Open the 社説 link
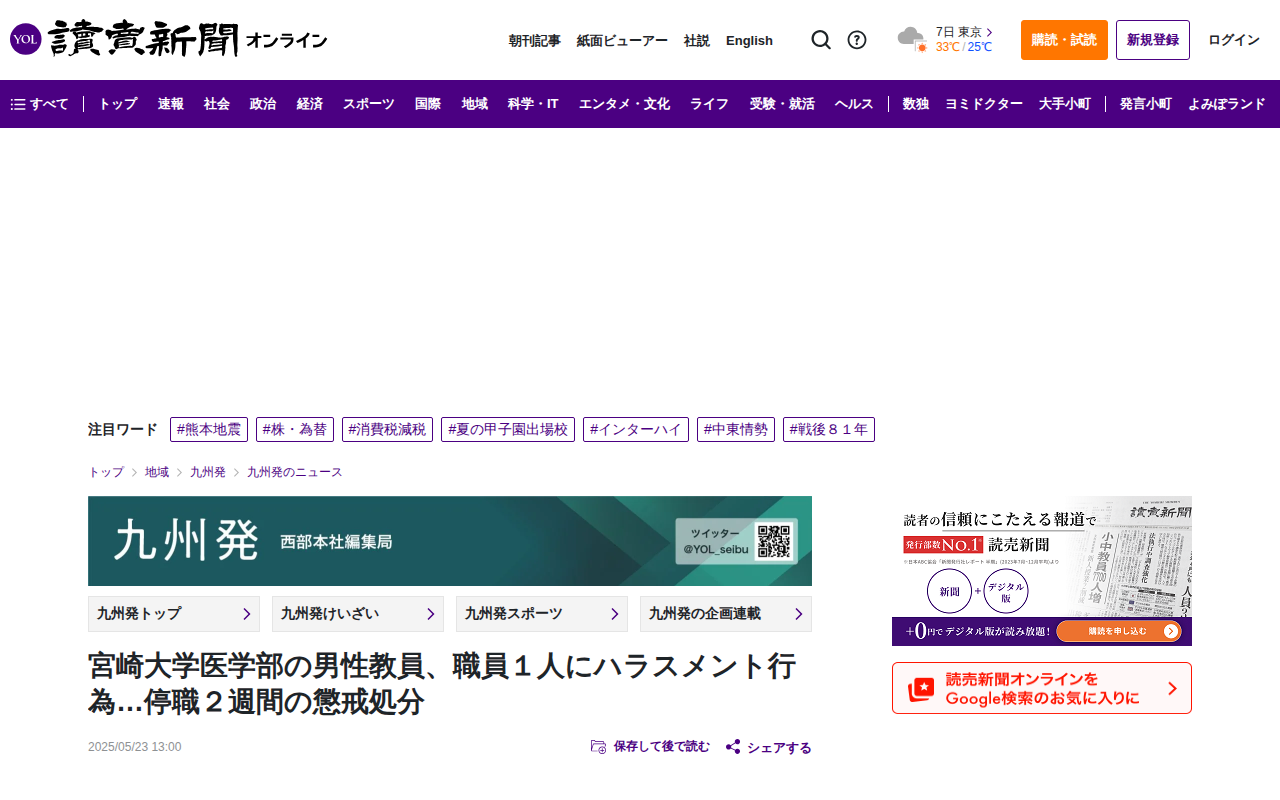 (697, 40)
